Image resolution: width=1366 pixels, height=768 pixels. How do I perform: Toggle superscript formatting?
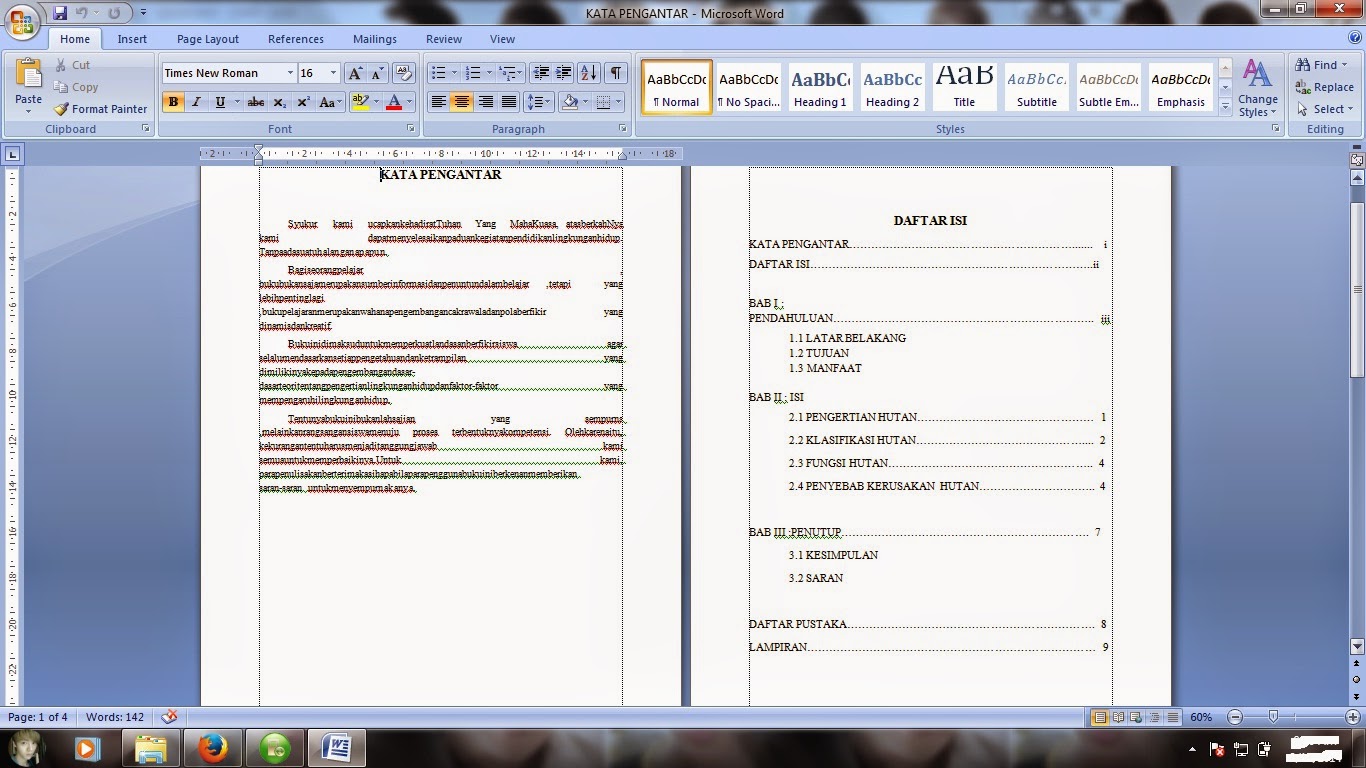click(303, 102)
